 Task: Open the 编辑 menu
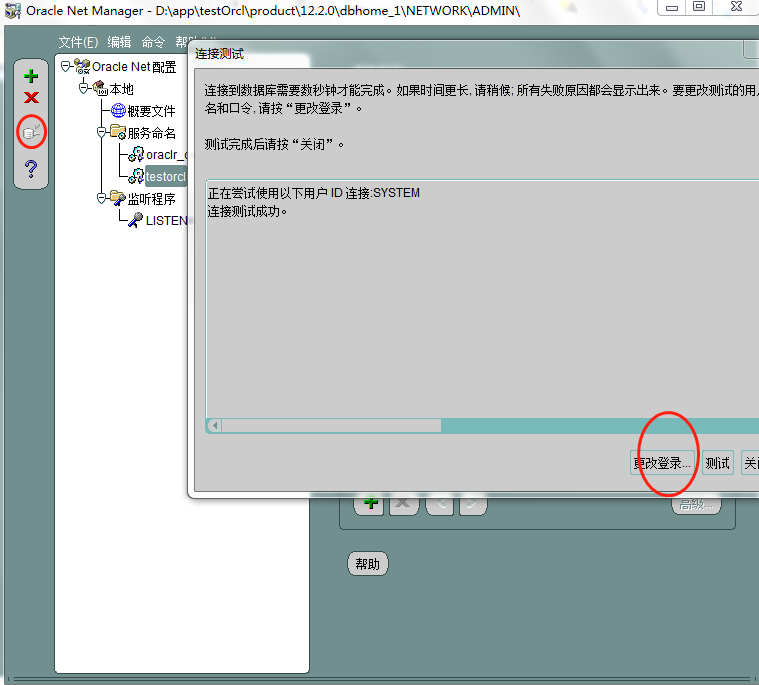click(x=119, y=42)
